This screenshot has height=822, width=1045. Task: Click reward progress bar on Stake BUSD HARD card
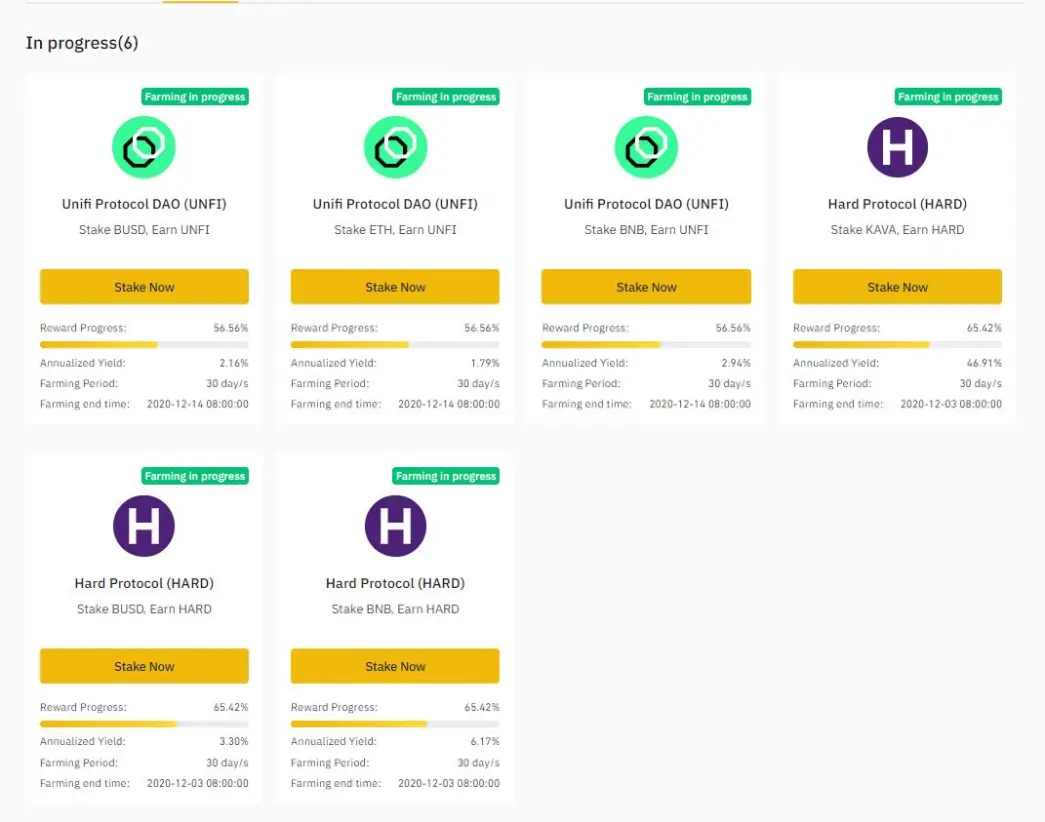[144, 724]
